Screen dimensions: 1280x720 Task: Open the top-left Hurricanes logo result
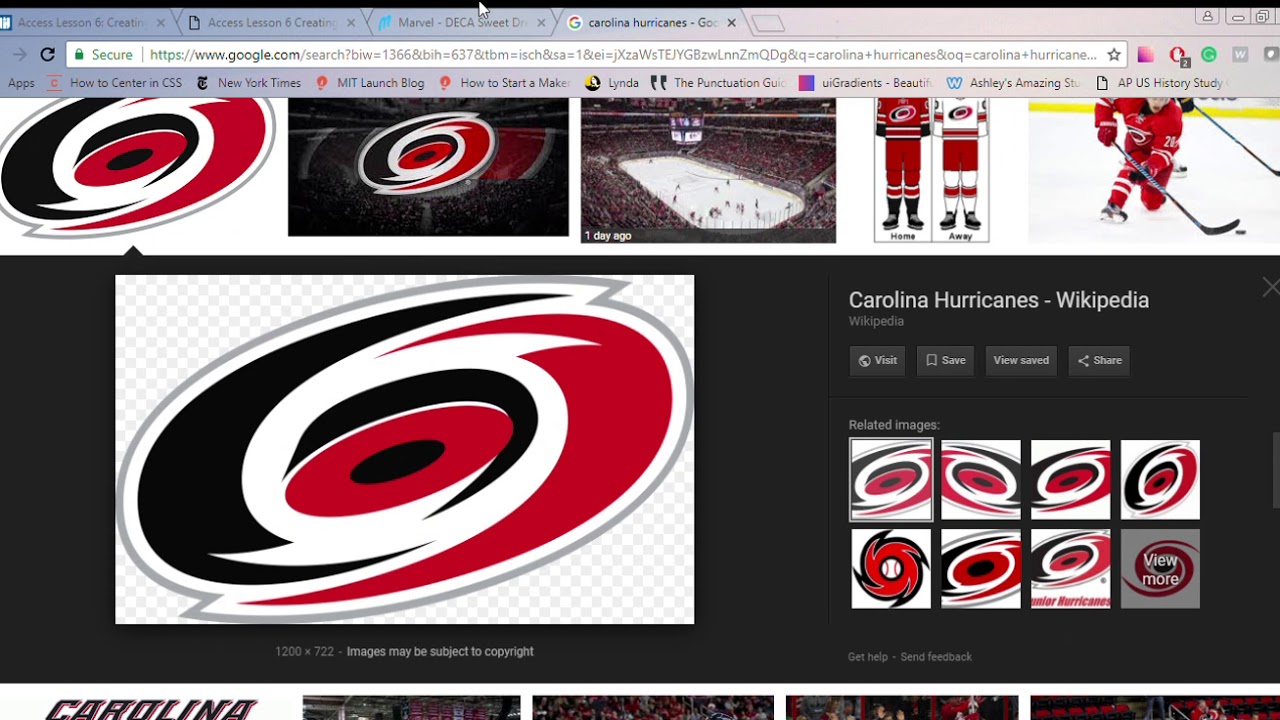click(138, 167)
